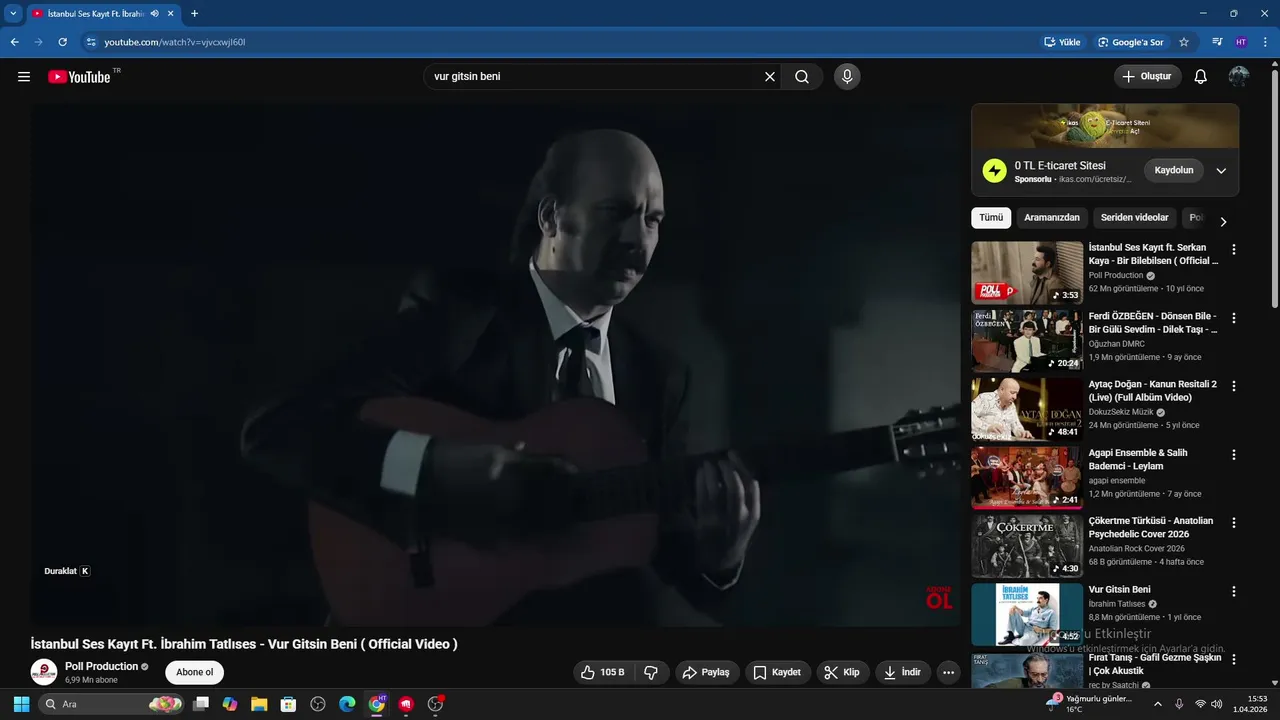Select the Seriden videolar filter chip
Viewport: 1280px width, 720px height.
[1135, 218]
